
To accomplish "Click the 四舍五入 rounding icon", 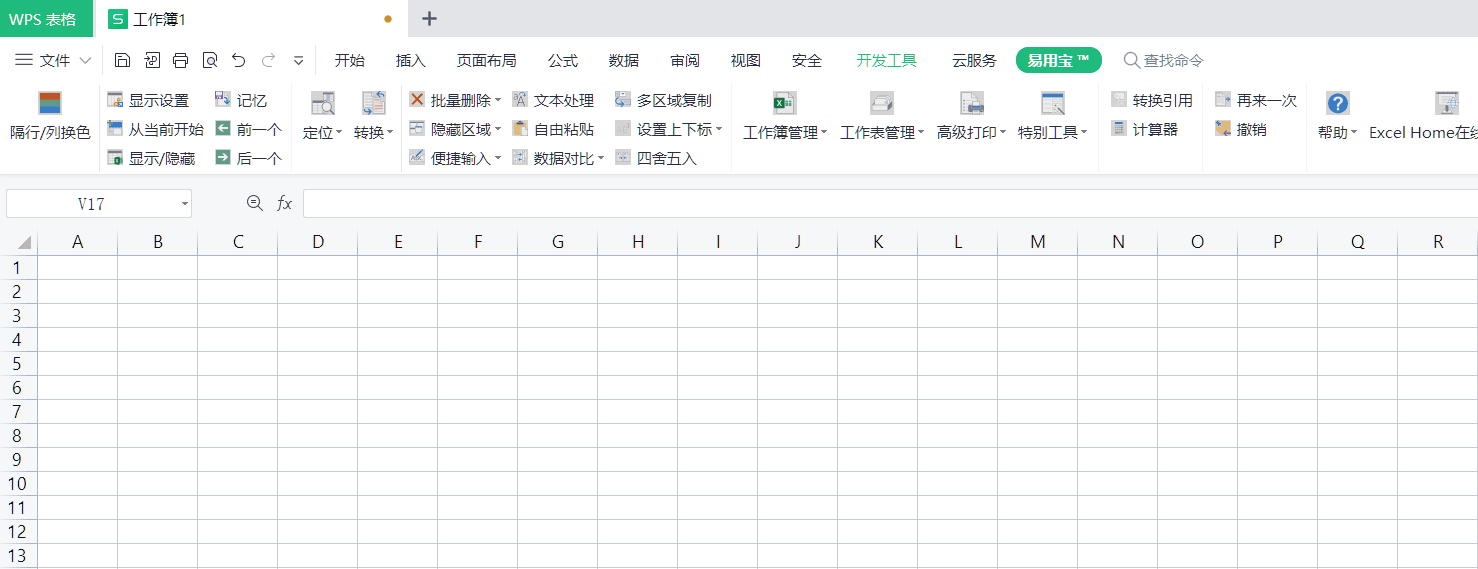I will coord(623,158).
